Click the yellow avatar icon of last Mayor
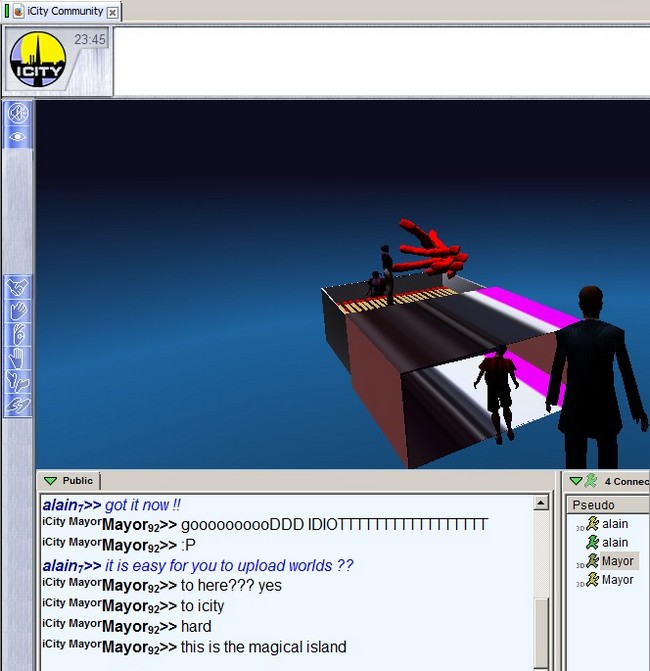 point(592,579)
